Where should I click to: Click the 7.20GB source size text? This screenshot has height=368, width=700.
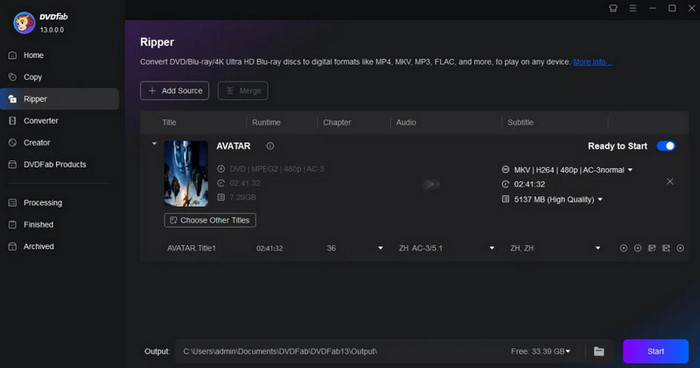click(x=242, y=197)
